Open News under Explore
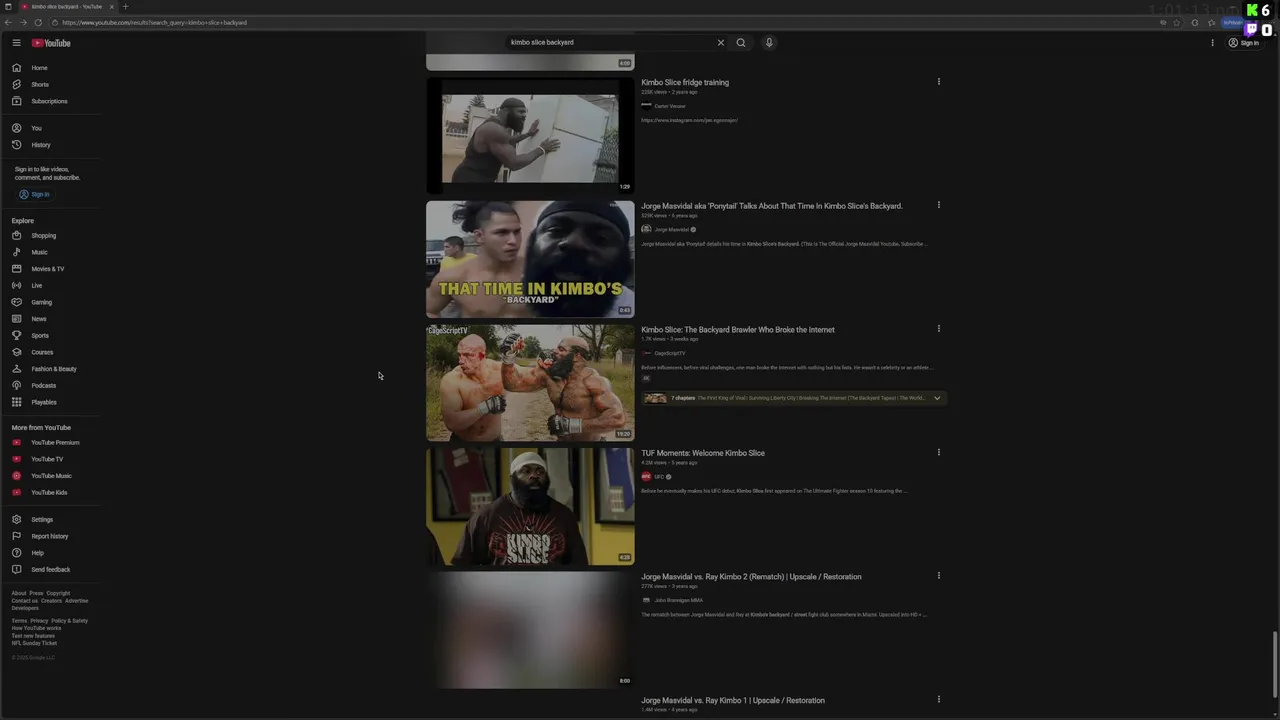 (x=50, y=319)
